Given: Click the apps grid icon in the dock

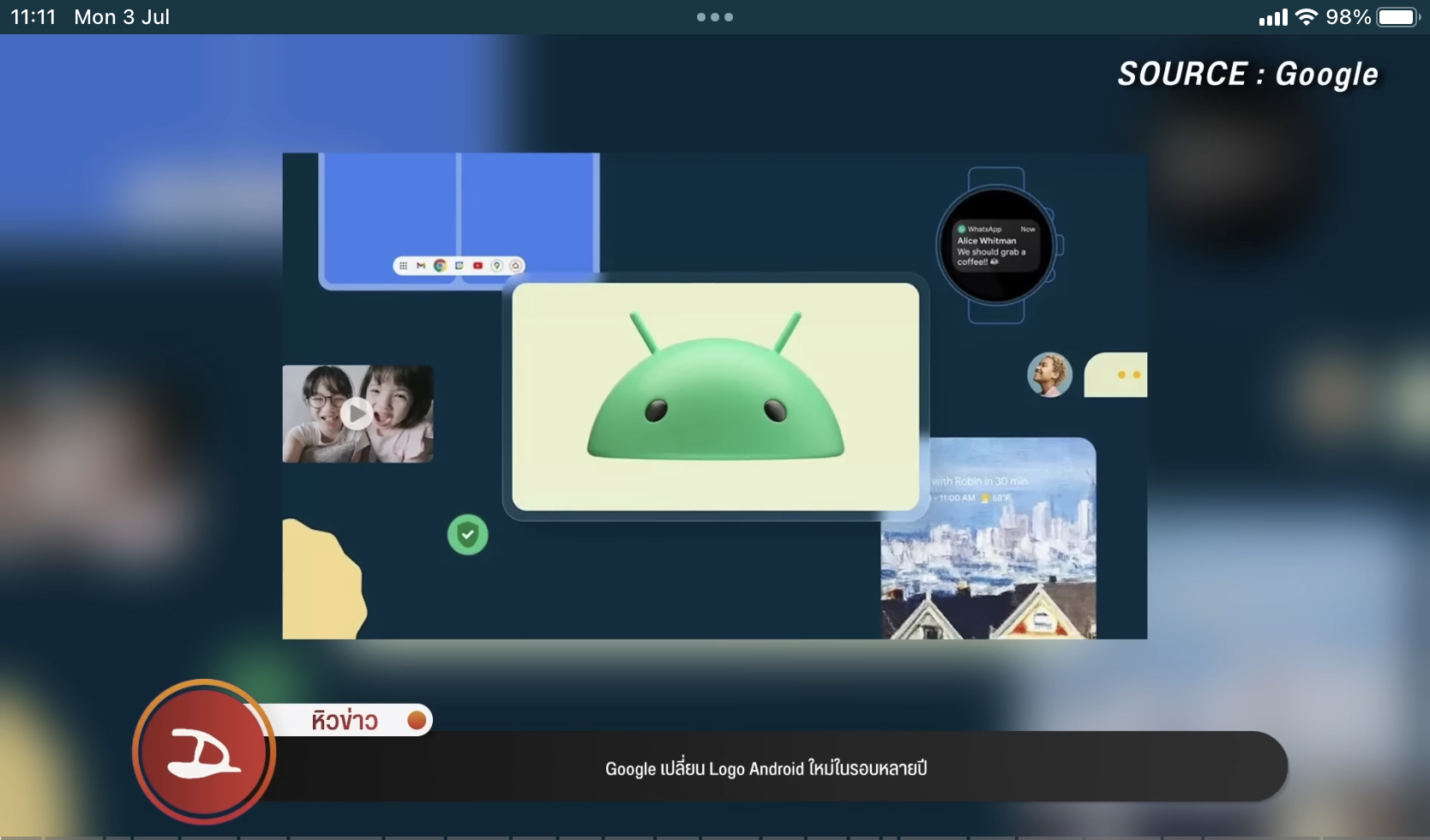Looking at the screenshot, I should point(403,266).
